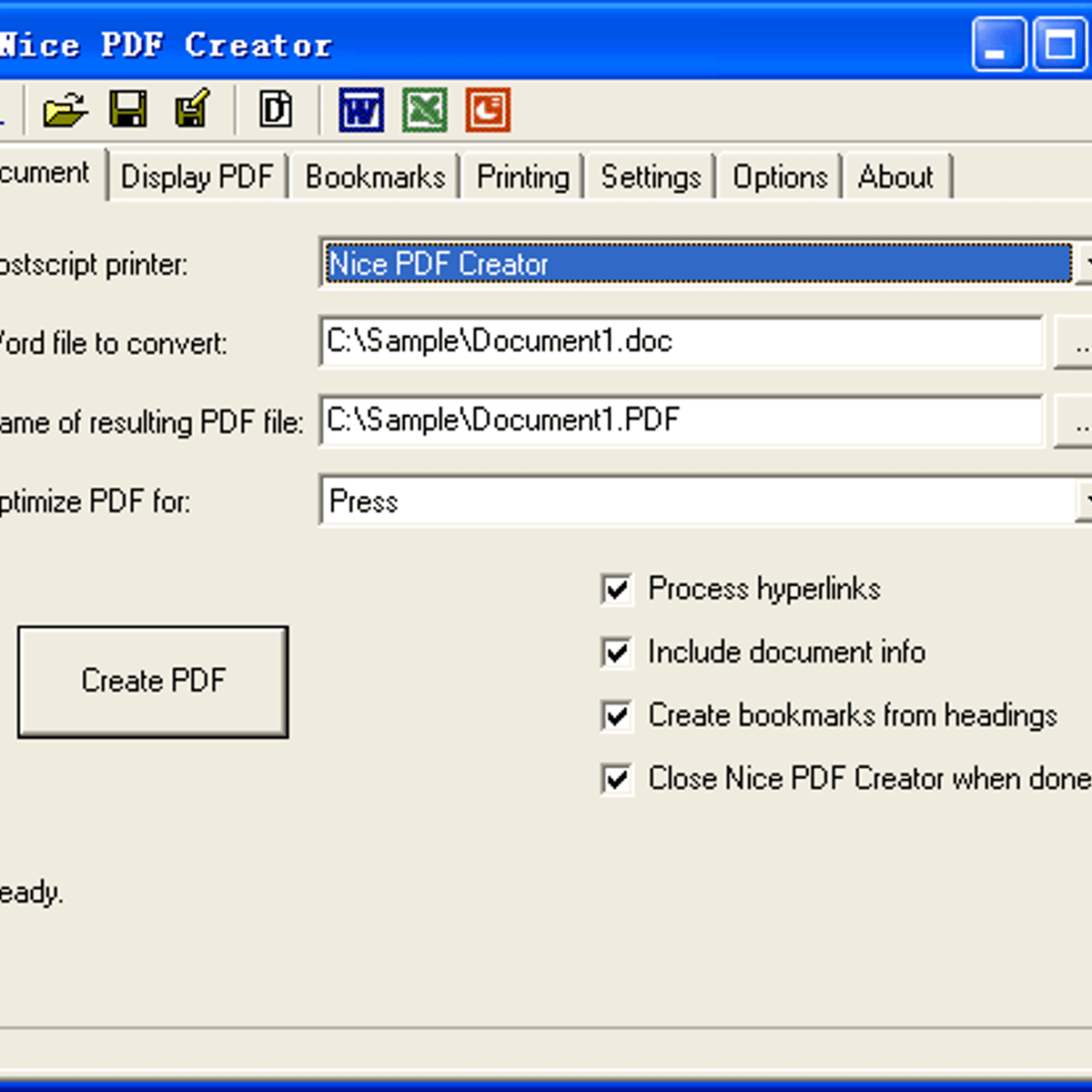Switch to the Display PDF tab
Image resolution: width=1092 pixels, height=1092 pixels.
[197, 177]
